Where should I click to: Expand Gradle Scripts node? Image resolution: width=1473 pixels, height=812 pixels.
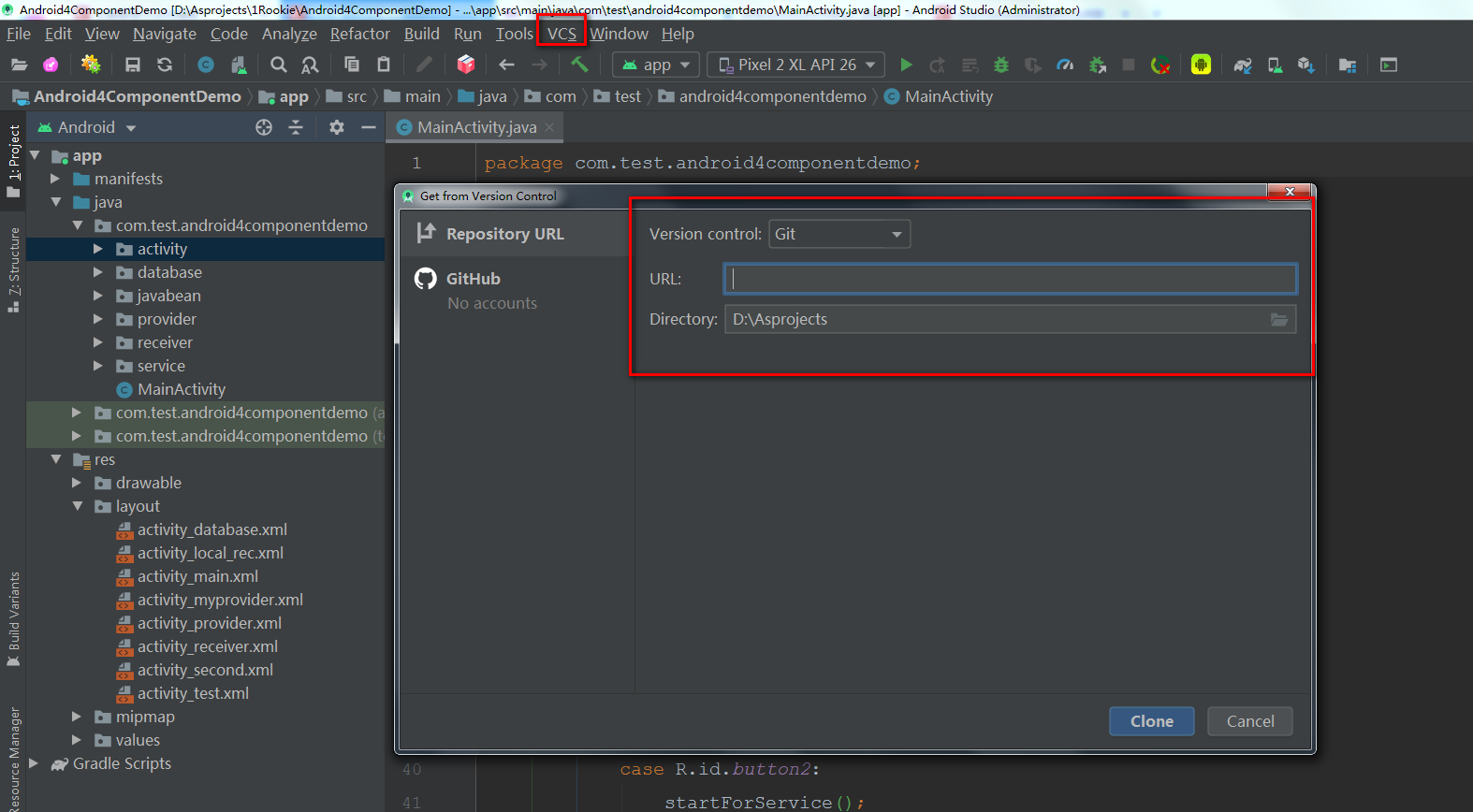[34, 763]
